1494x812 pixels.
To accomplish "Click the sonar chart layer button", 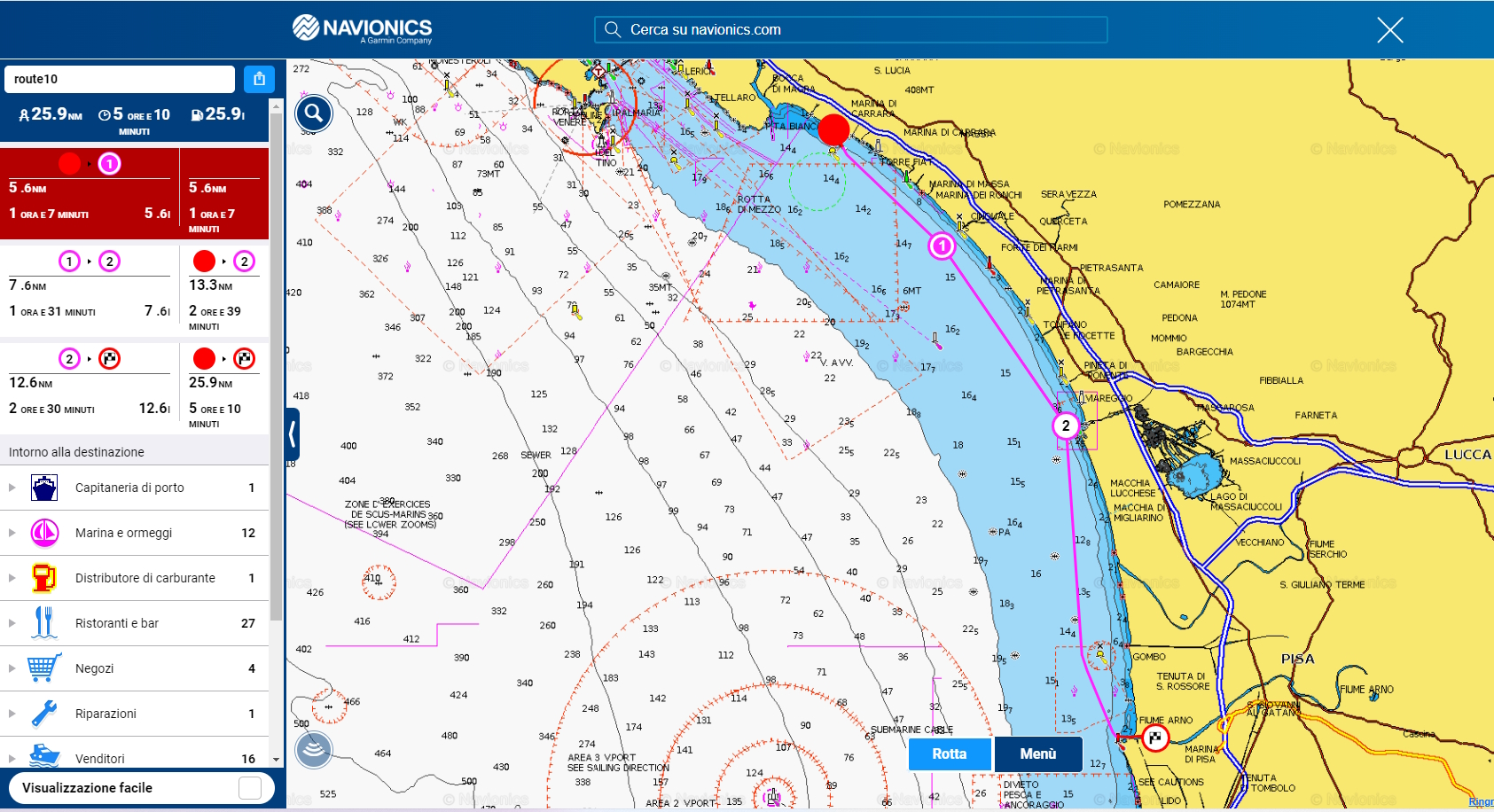I will [x=314, y=750].
